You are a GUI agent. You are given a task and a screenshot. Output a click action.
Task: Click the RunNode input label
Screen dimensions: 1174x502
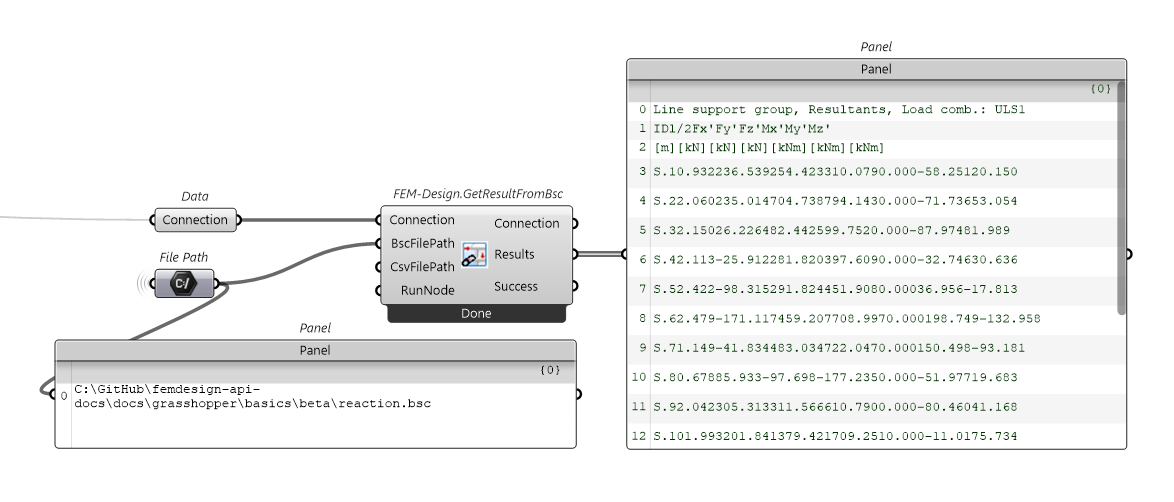tap(427, 291)
